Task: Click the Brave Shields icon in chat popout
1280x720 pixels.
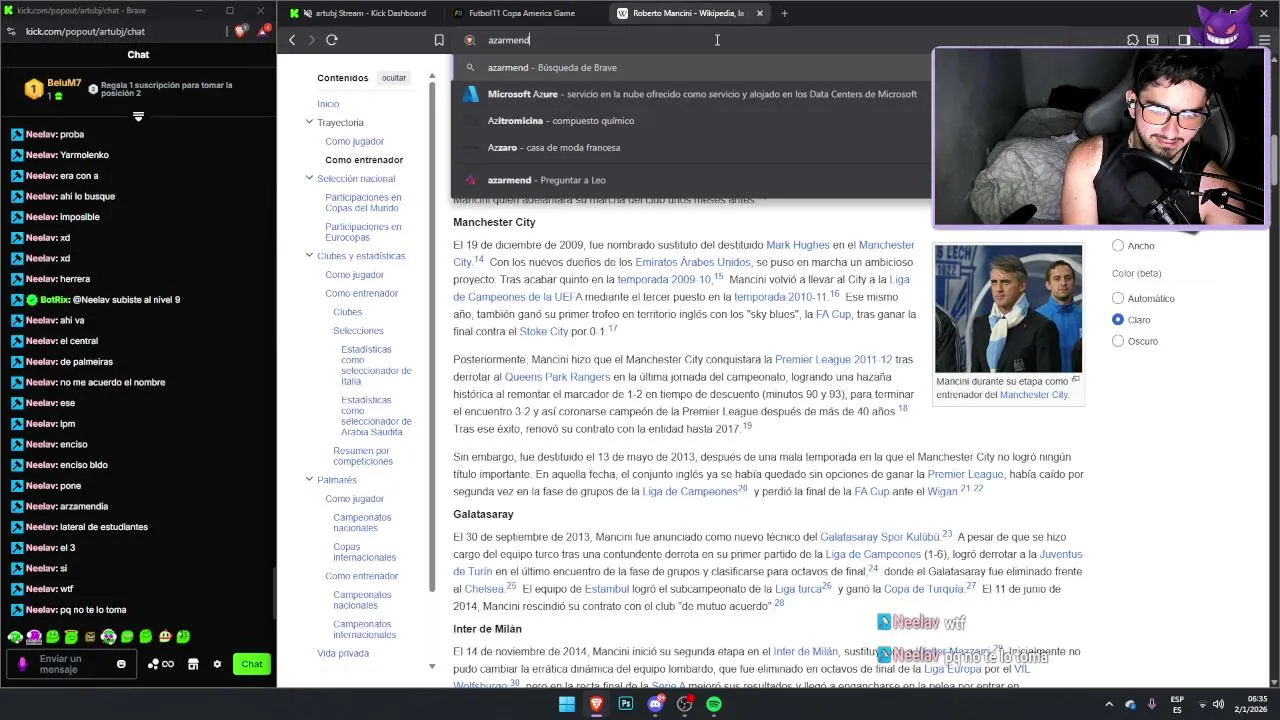Action: [x=240, y=31]
